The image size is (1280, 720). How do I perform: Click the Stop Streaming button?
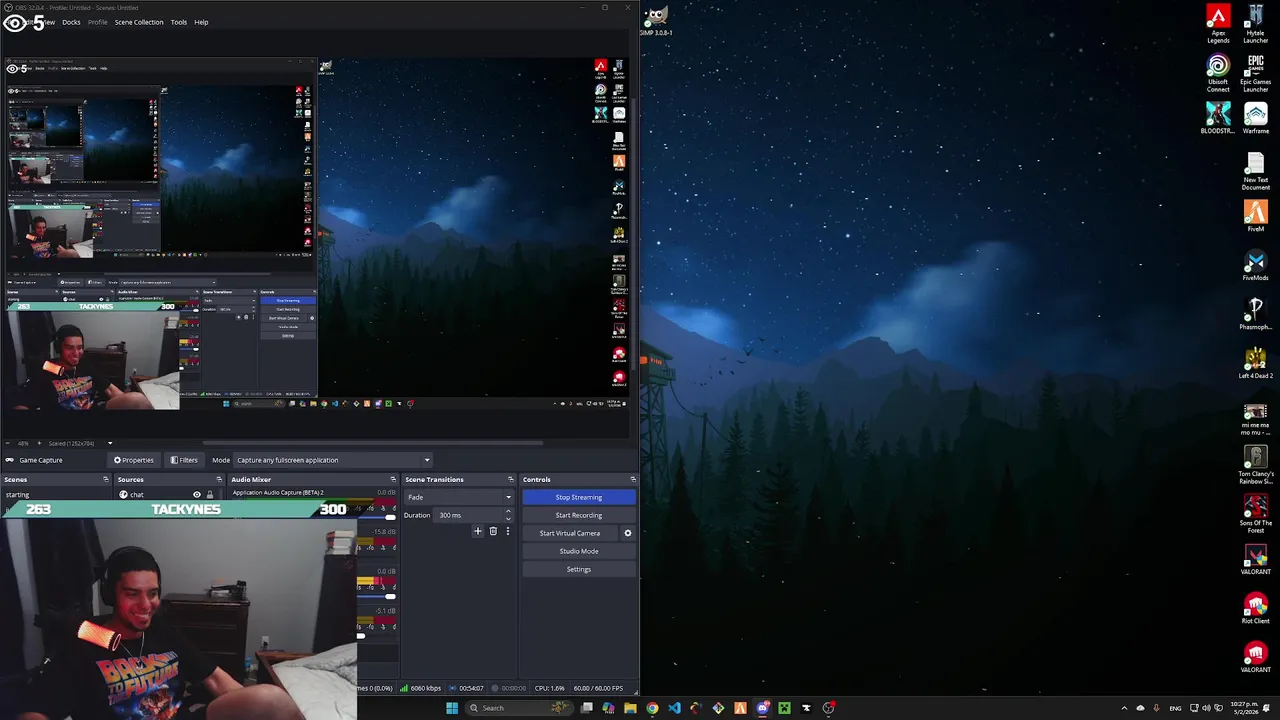tap(579, 497)
